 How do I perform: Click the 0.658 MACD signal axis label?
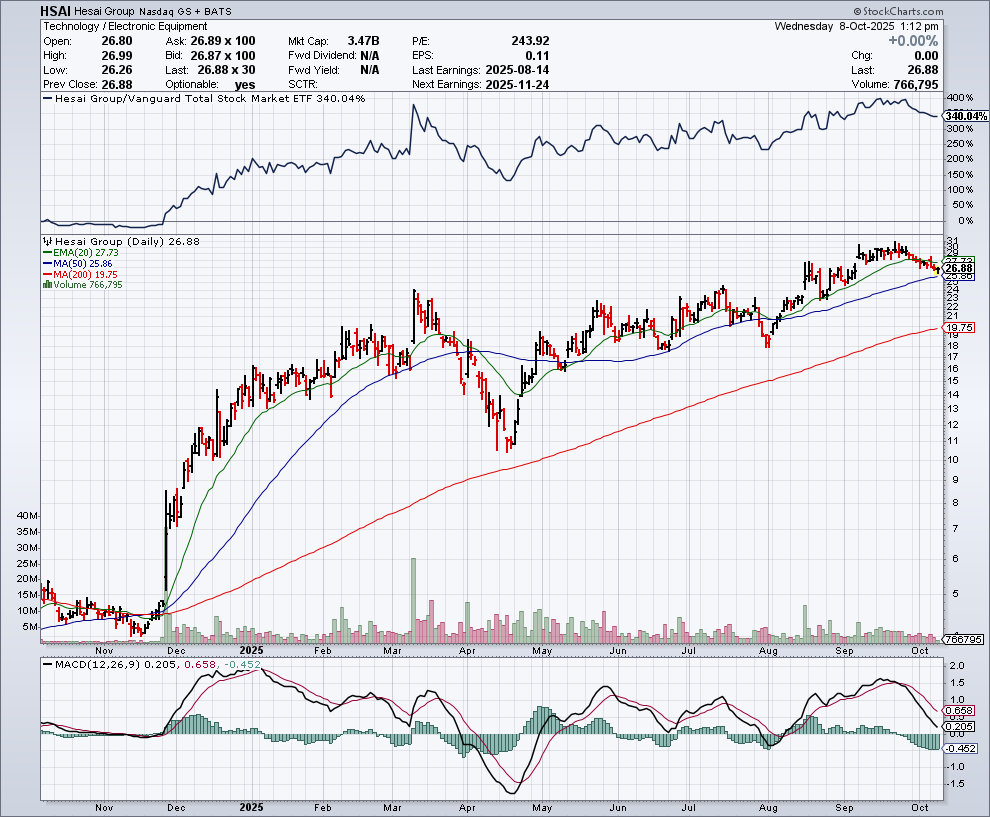coord(959,710)
